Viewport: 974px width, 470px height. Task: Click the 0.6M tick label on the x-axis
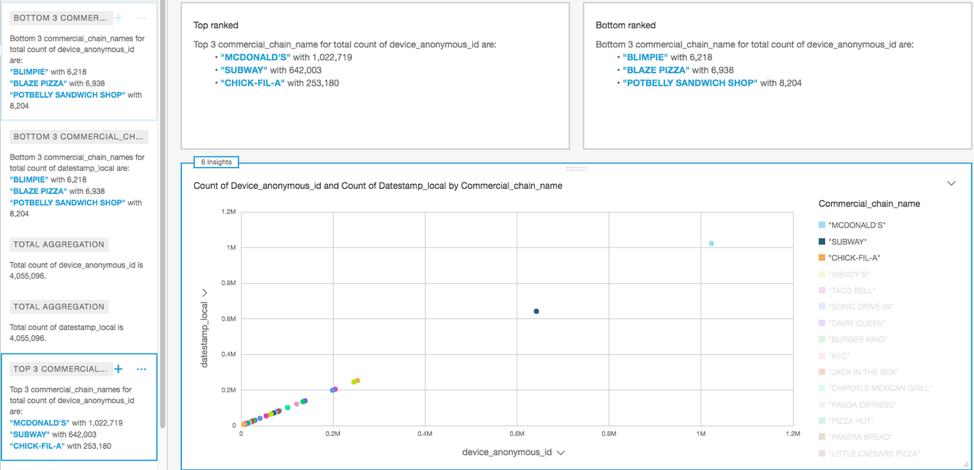(517, 433)
